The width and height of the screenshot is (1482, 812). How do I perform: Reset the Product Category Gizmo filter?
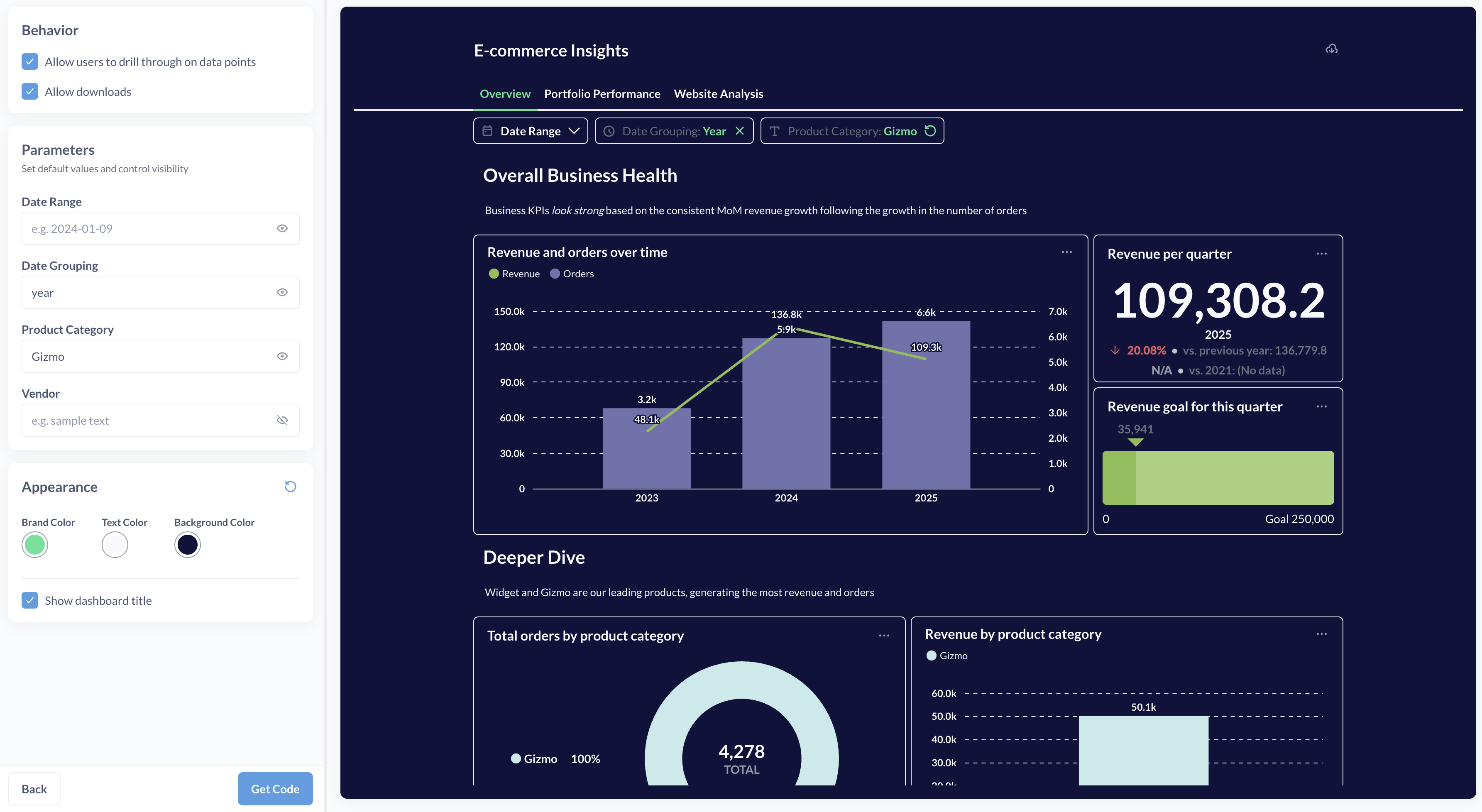[930, 131]
